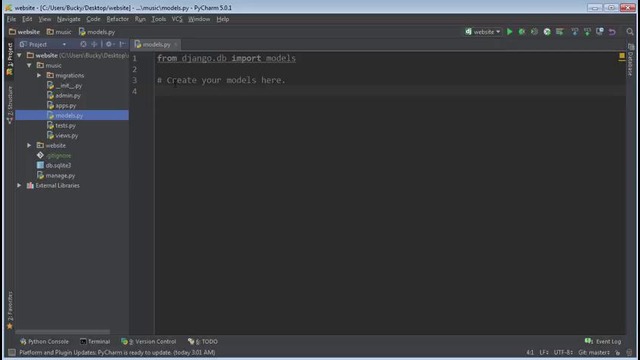Image resolution: width=640 pixels, height=360 pixels.
Task: Commit changes to VCS
Action: [587, 31]
